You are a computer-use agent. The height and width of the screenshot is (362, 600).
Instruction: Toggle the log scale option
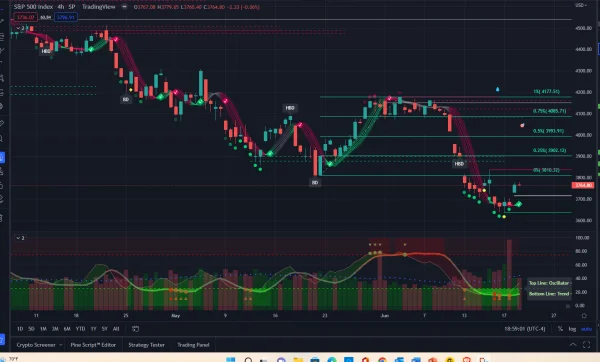572,329
